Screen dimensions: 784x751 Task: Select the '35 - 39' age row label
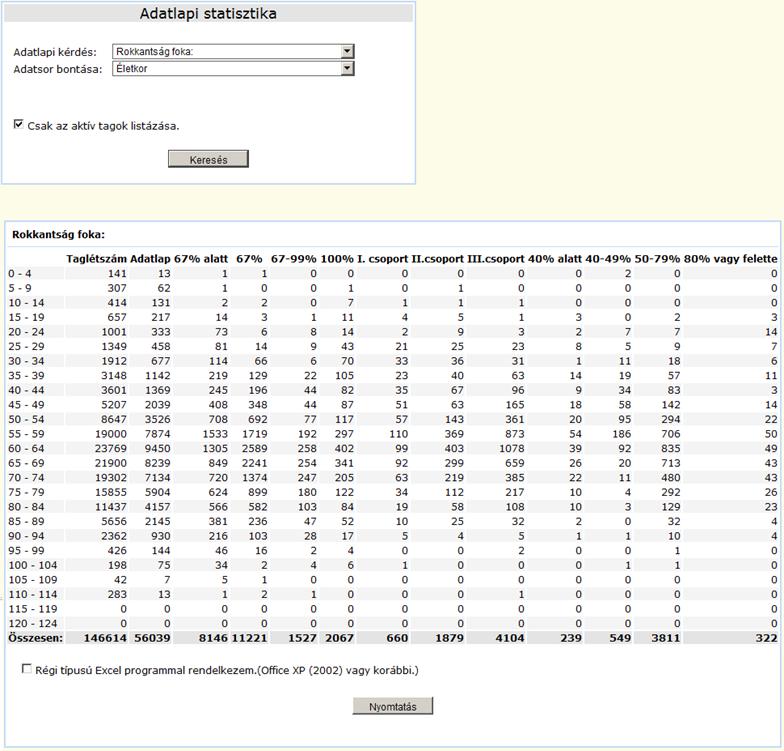click(x=26, y=376)
